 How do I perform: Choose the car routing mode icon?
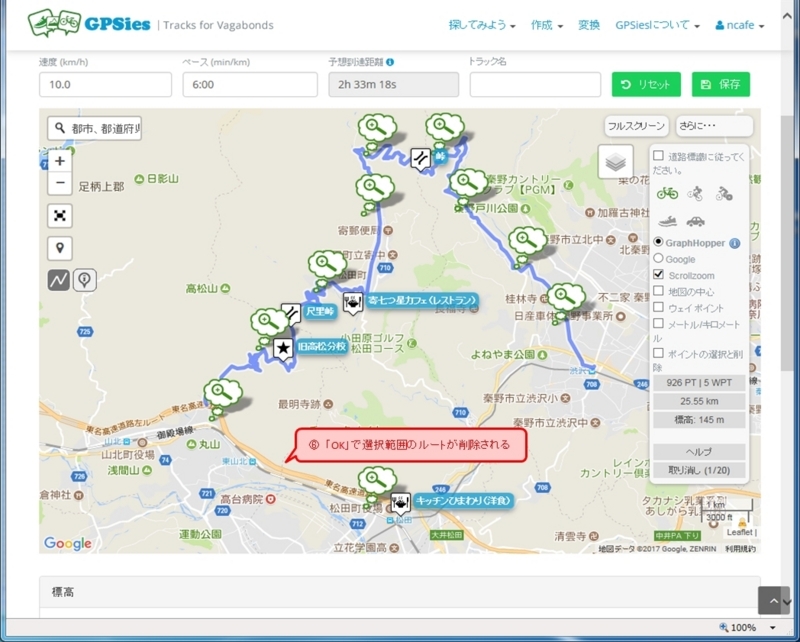click(x=695, y=221)
